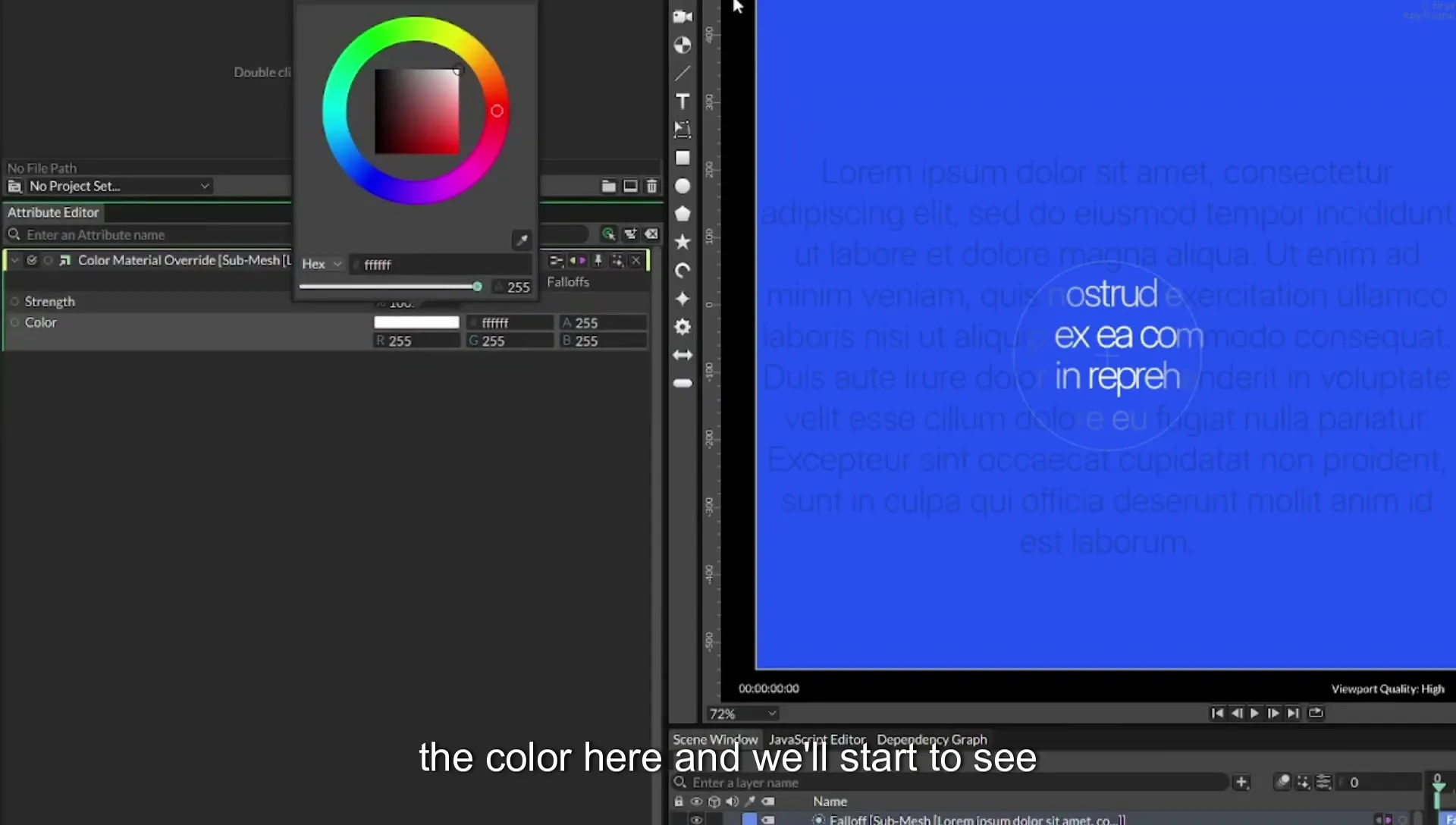Click the eyedropper color sampler

pos(522,240)
